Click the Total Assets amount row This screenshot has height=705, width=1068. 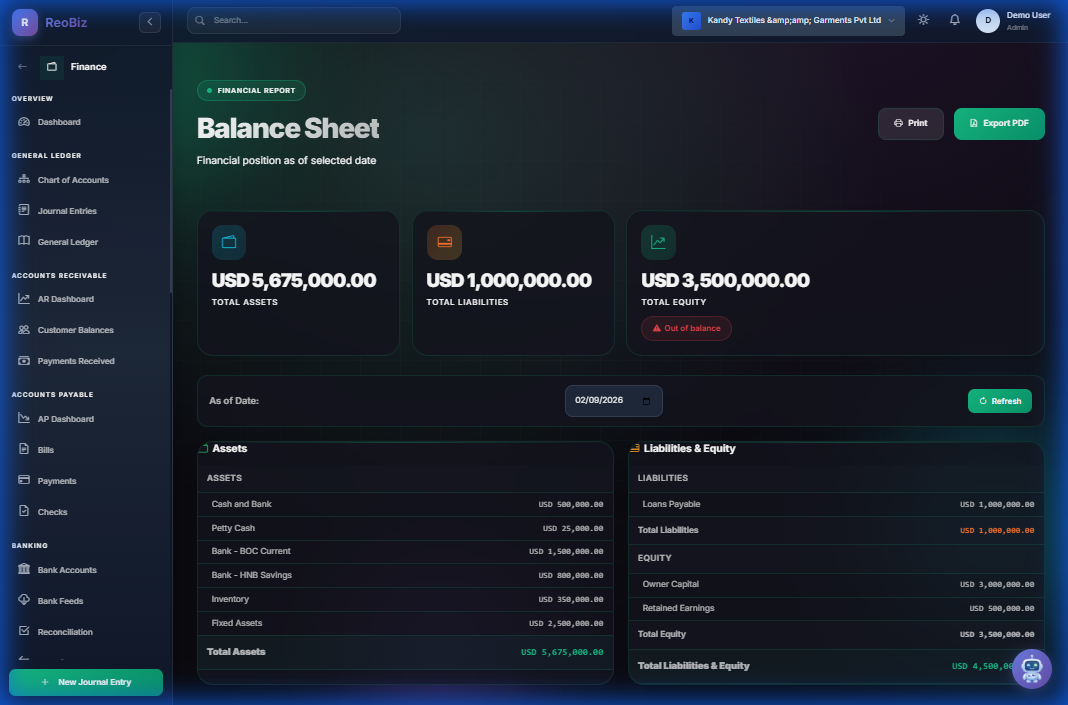tap(405, 651)
